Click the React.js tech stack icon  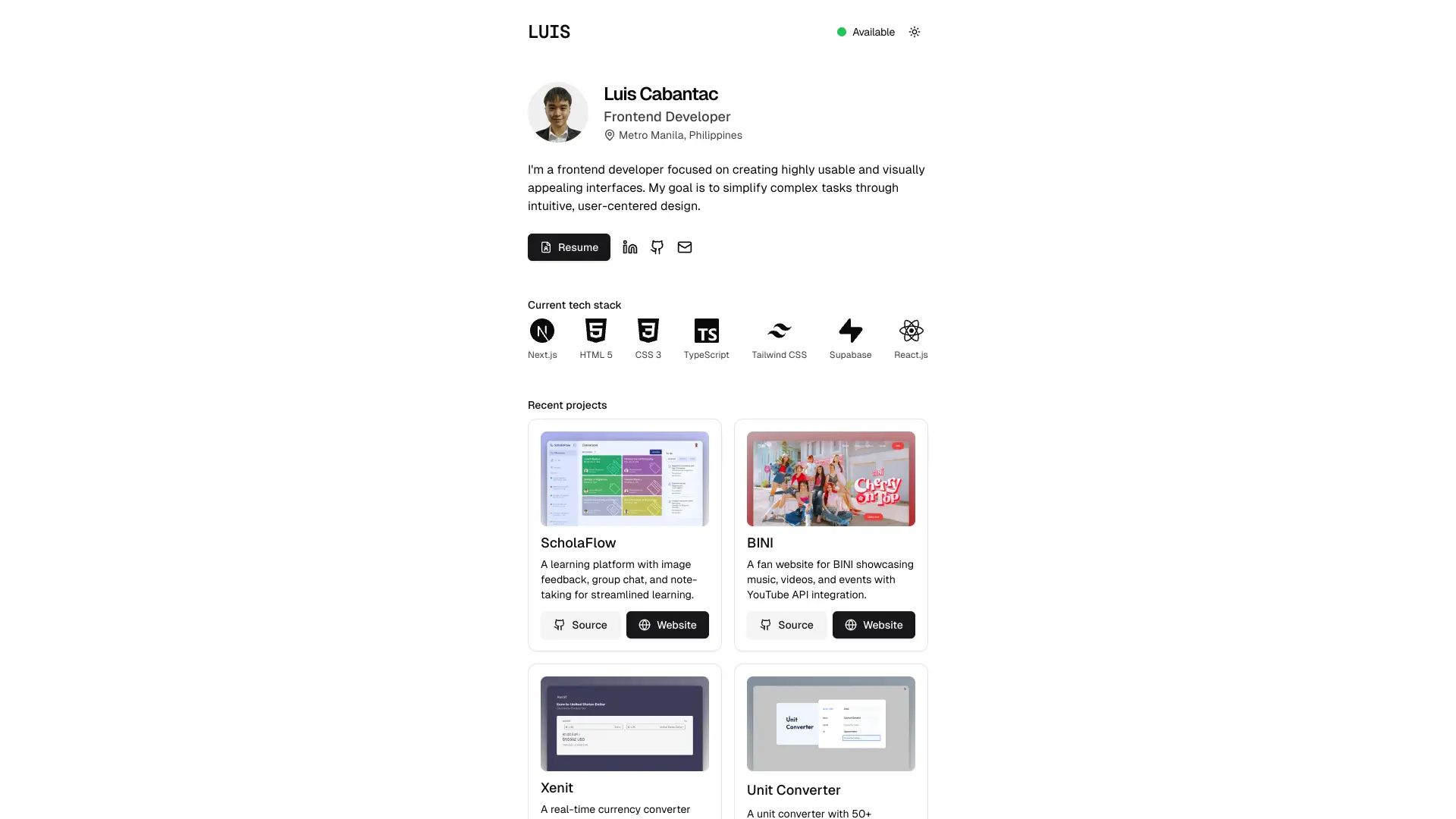click(x=911, y=330)
